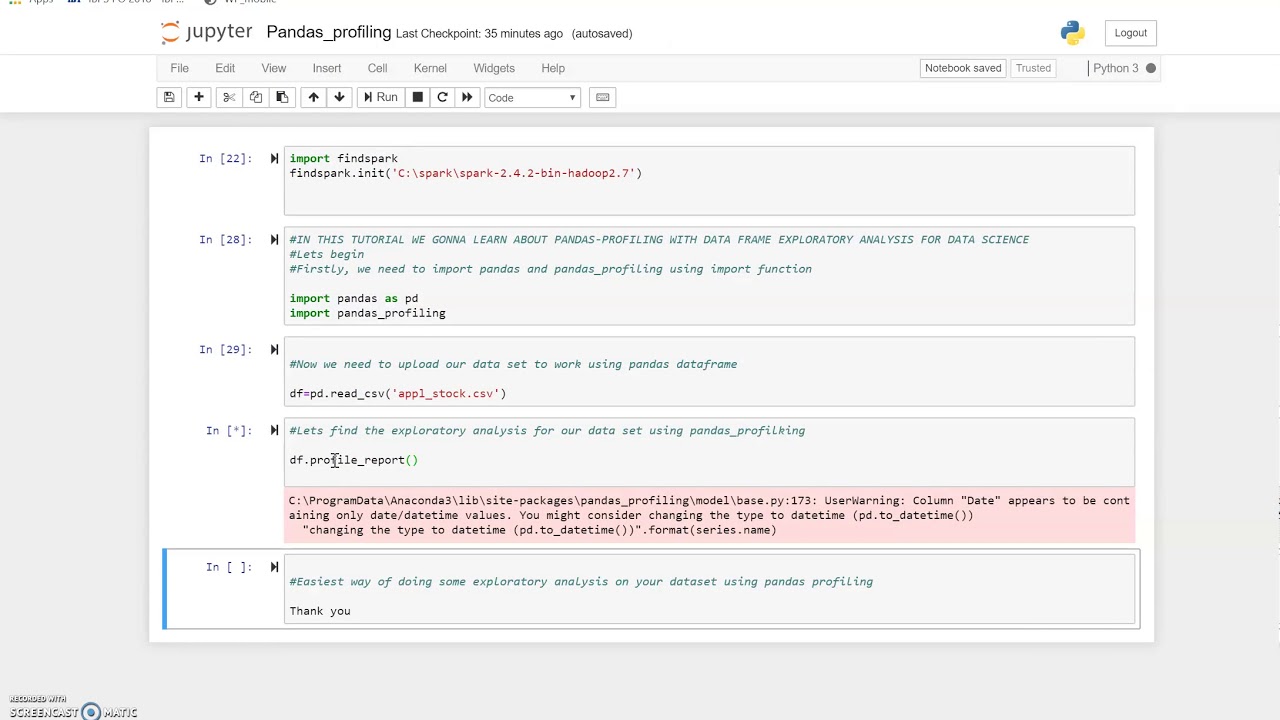Image resolution: width=1280 pixels, height=720 pixels.
Task: Open the View menu
Action: [x=273, y=68]
